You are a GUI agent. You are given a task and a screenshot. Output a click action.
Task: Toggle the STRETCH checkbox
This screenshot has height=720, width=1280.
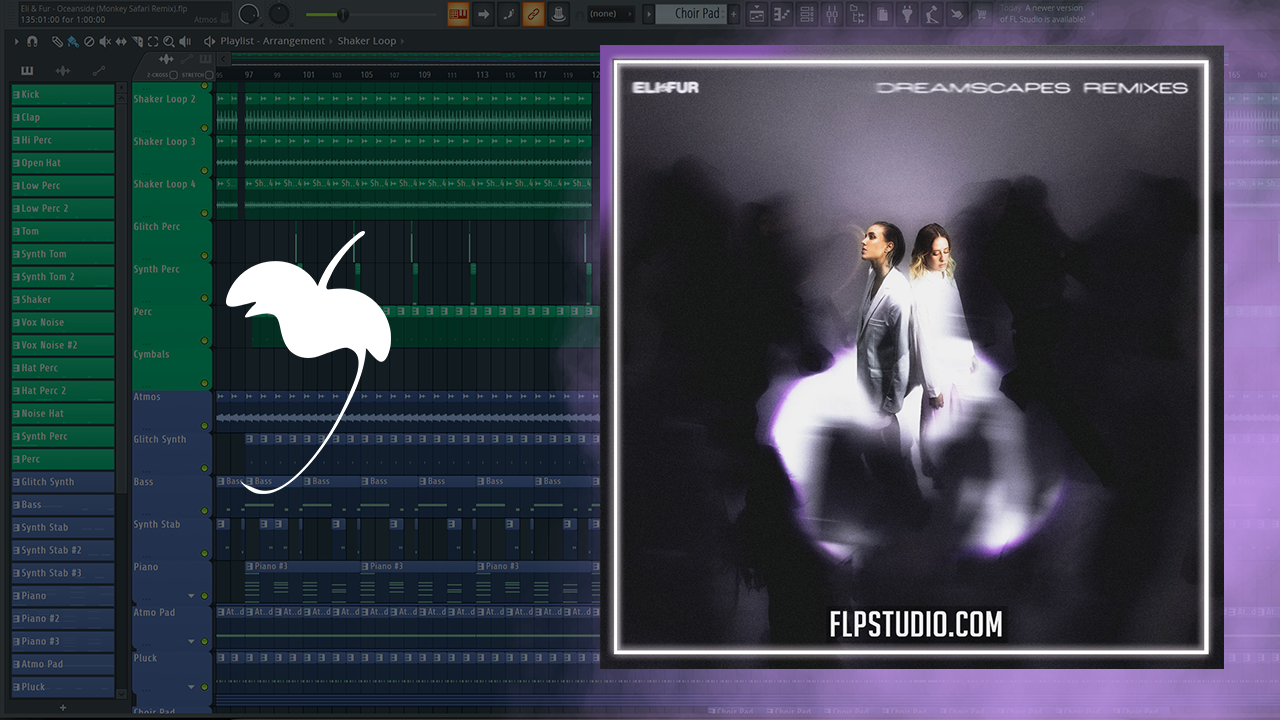(x=209, y=75)
